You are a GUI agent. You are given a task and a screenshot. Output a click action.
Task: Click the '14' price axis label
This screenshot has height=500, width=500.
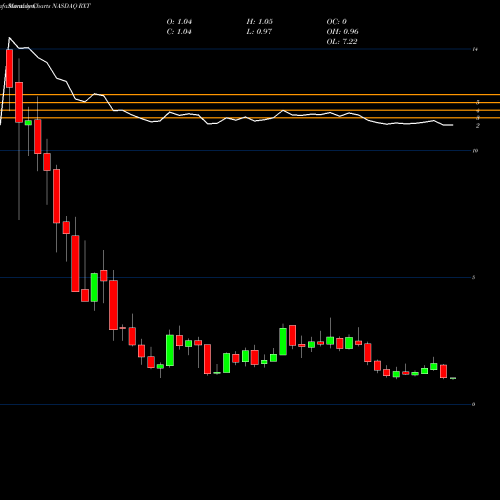475,49
